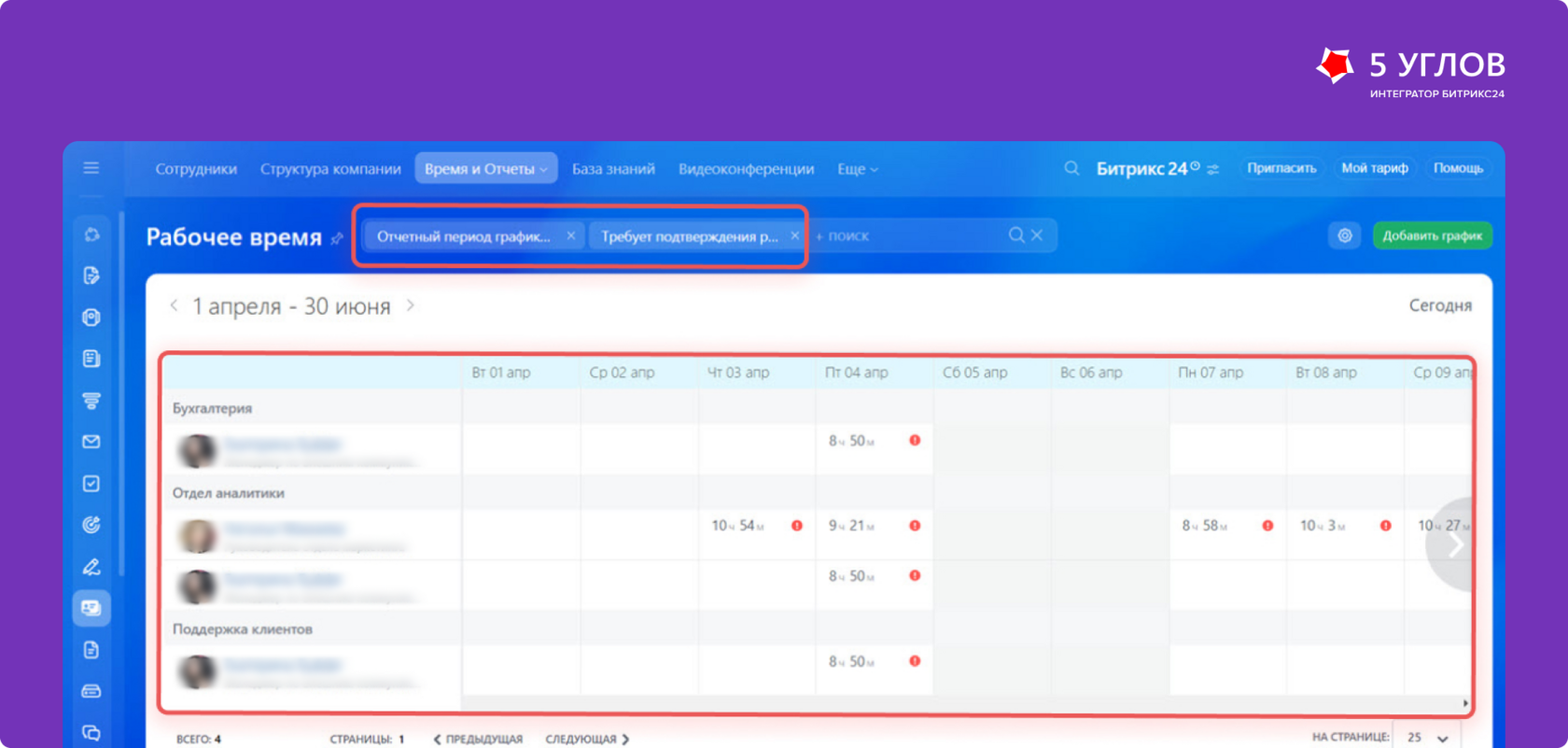
Task: Click the highlighted ID card sidebar icon
Action: click(91, 608)
